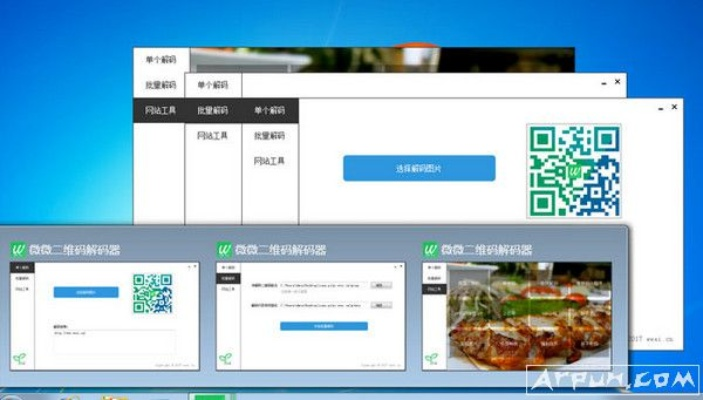
Task: Switch to the taskbar preview showing batch decode paths
Action: (311, 316)
